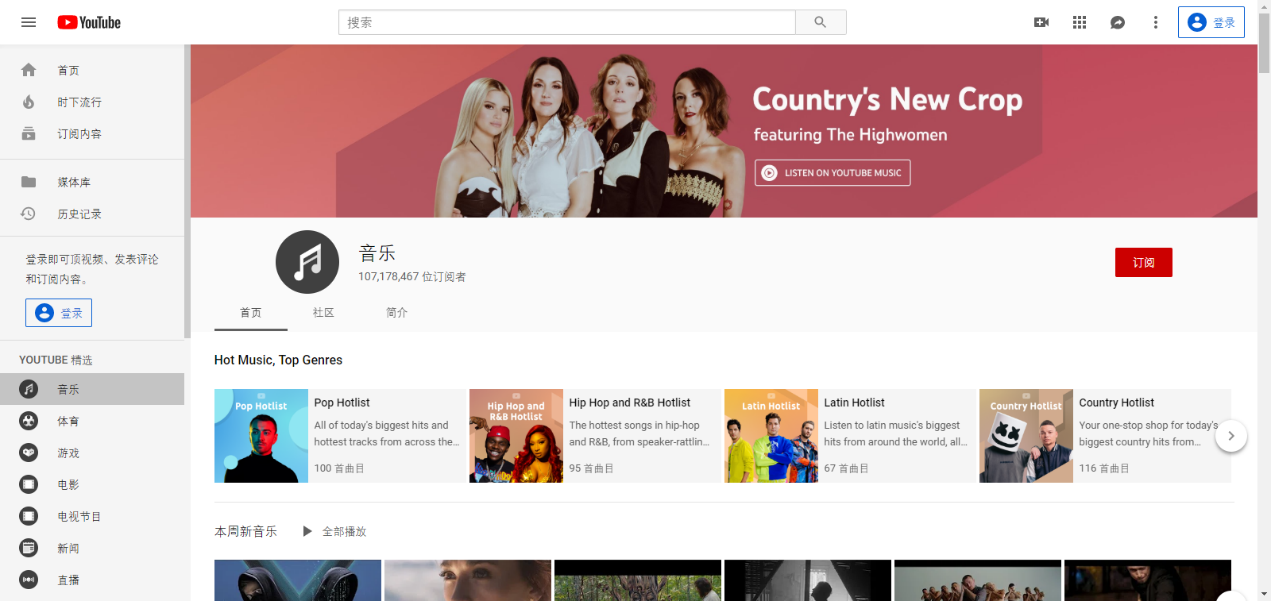Open the messages share icon
The image size is (1271, 601).
pos(1118,22)
